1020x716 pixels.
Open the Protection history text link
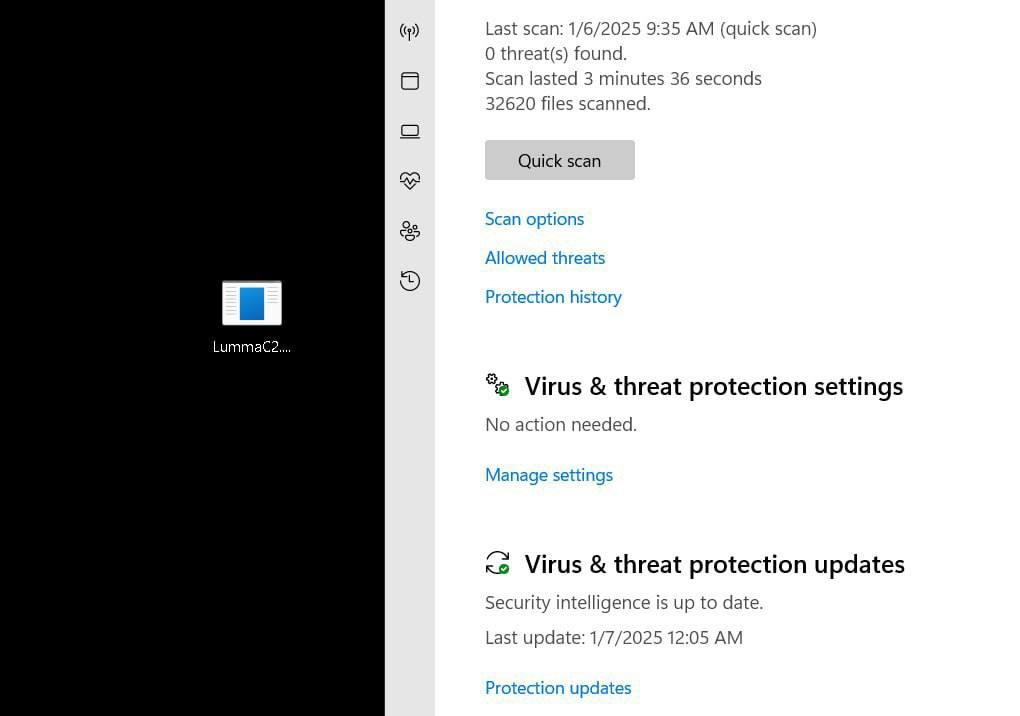[553, 297]
